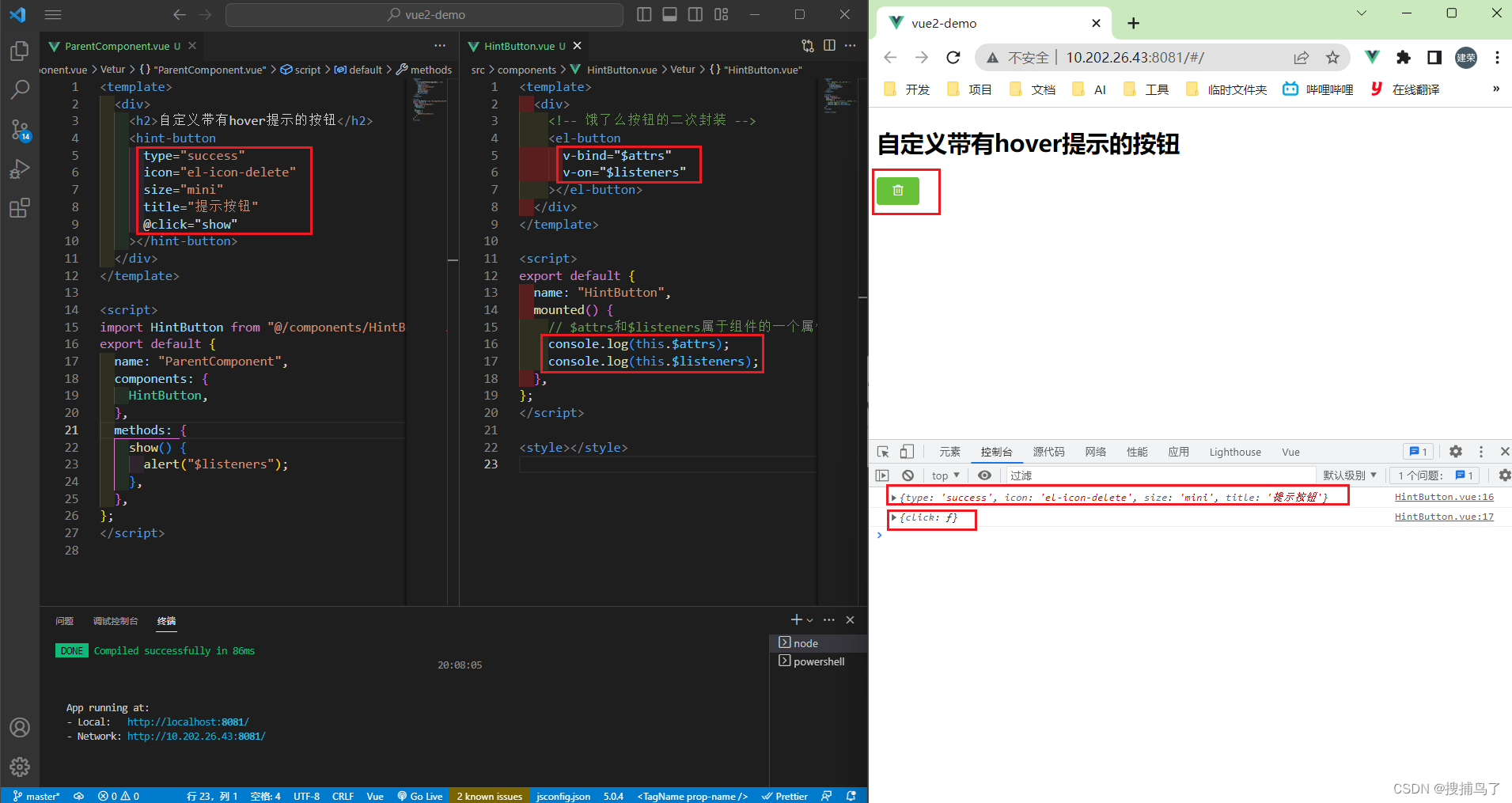The image size is (1512, 803).
Task: Click Open Changes icon in right editor
Action: coord(808,46)
